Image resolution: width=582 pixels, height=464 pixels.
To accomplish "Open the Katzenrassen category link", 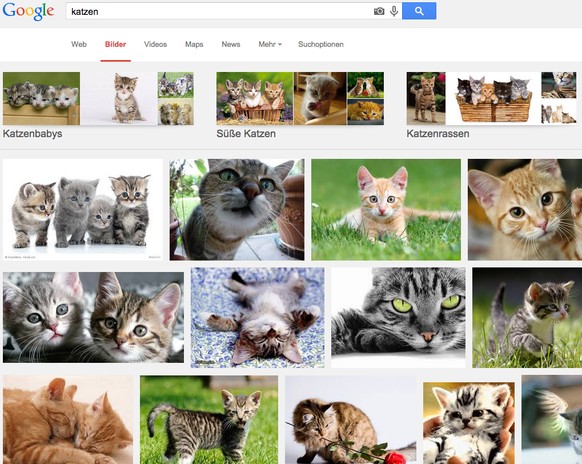I will click(438, 134).
